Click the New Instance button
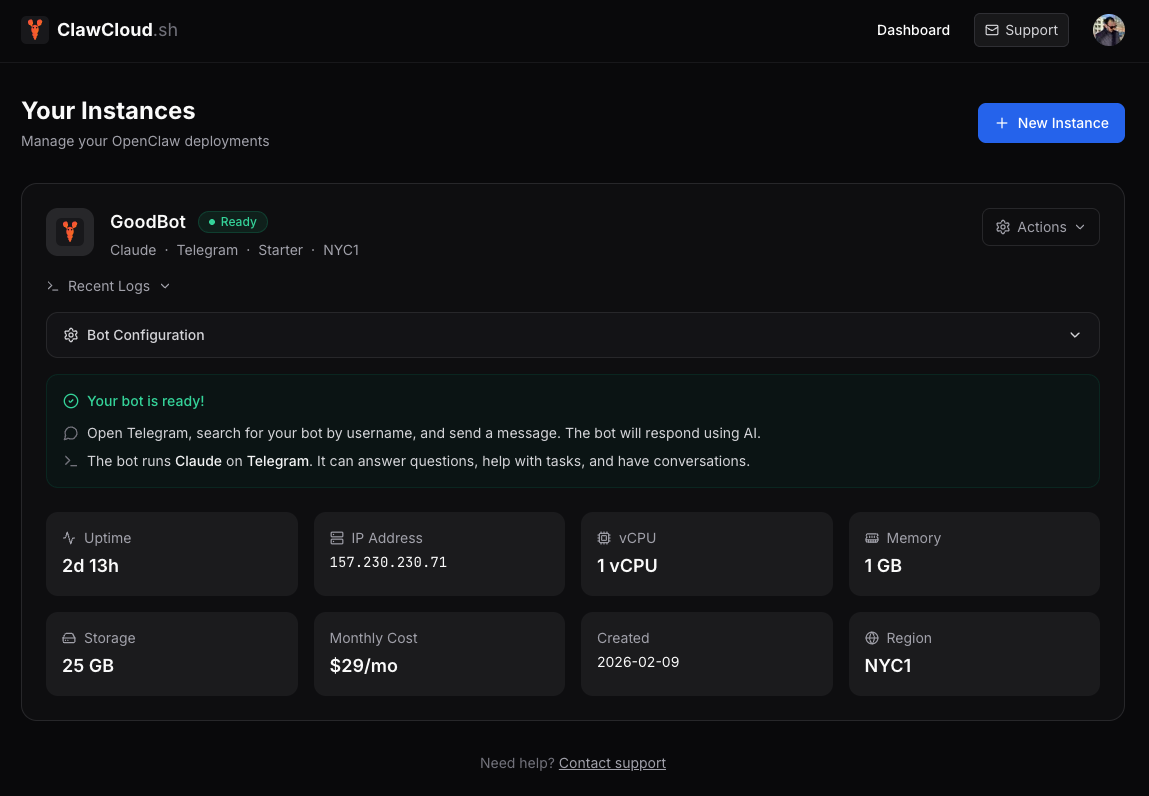The image size is (1149, 796). click(1051, 123)
